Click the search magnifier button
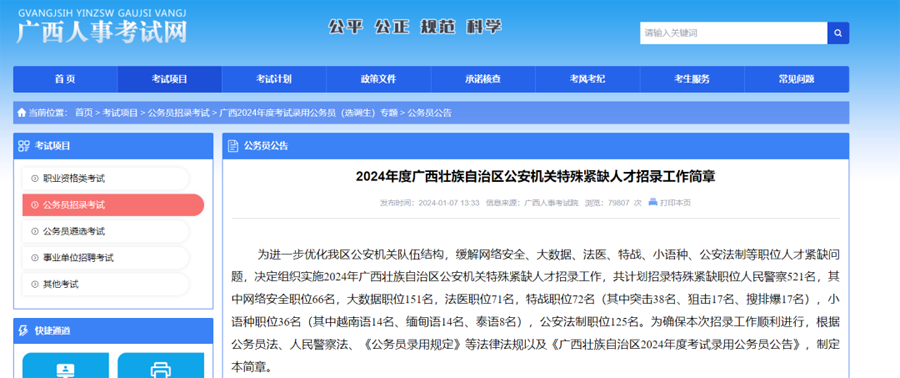The width and height of the screenshot is (900, 378). click(x=838, y=33)
